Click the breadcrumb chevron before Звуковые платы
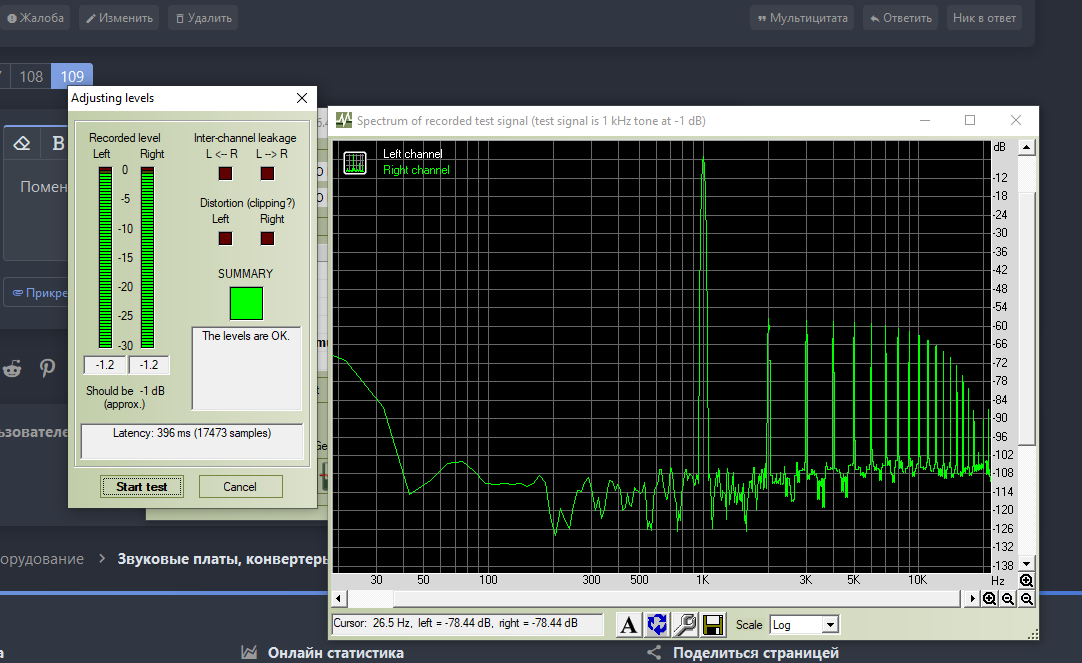 pyautogui.click(x=101, y=558)
